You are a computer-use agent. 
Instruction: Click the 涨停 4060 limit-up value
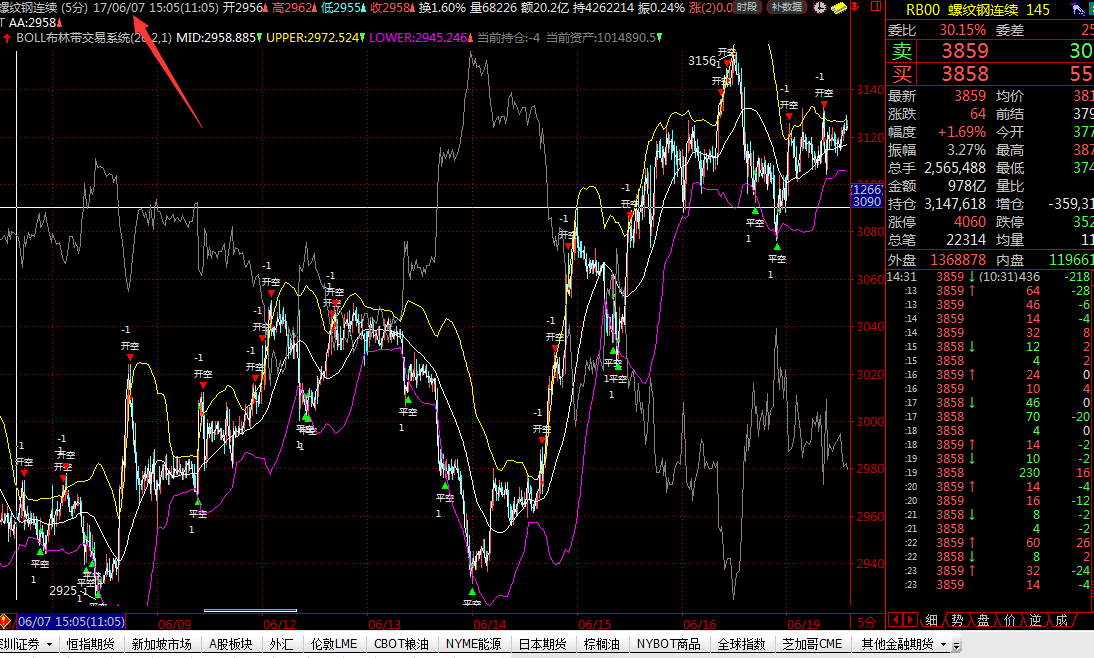(x=970, y=222)
